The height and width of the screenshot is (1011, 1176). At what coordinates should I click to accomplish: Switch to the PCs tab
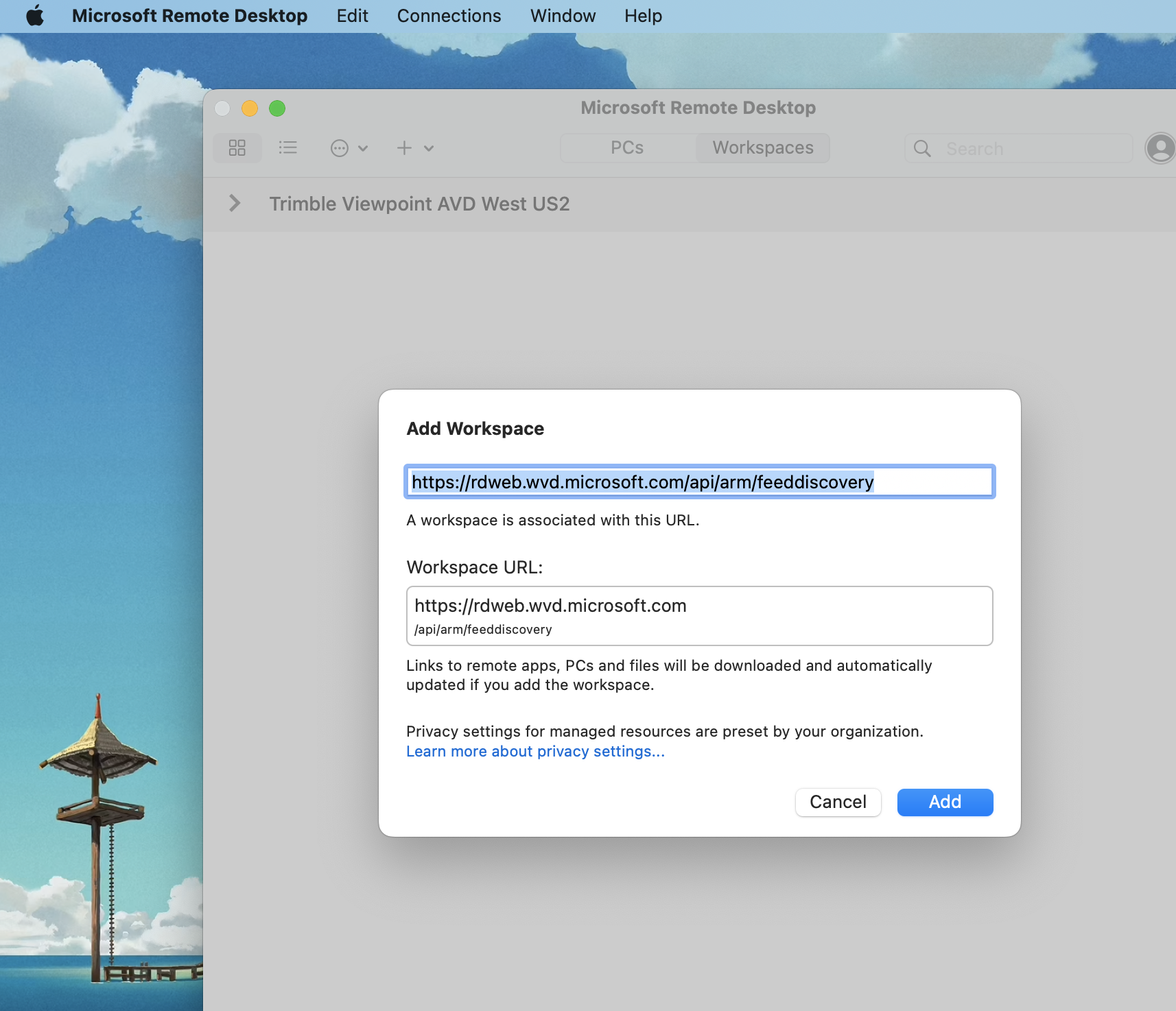coord(627,148)
